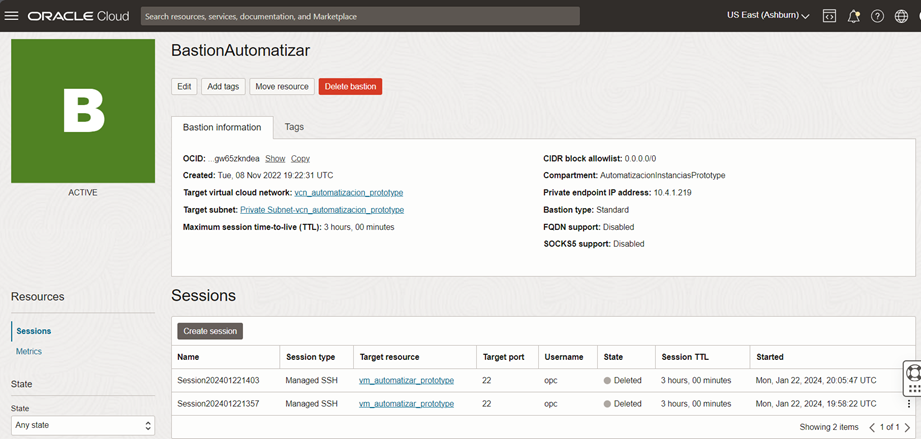Click the ACTIVE status label
921x439 pixels.
click(x=83, y=193)
